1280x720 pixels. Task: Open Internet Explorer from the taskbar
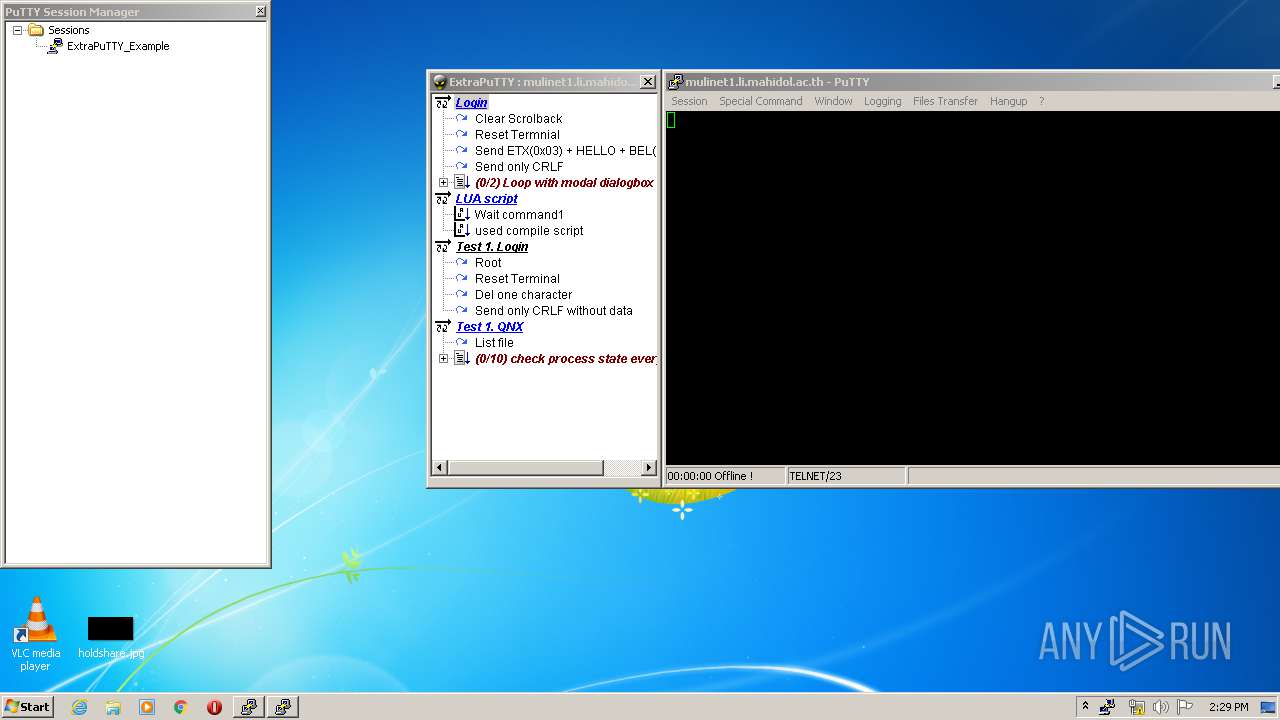point(79,707)
